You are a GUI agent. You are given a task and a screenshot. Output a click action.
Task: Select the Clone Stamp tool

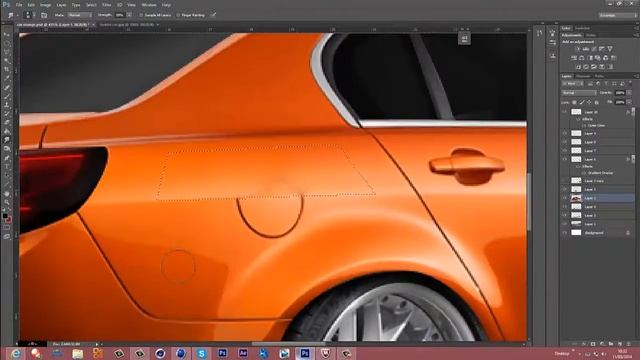pos(7,105)
